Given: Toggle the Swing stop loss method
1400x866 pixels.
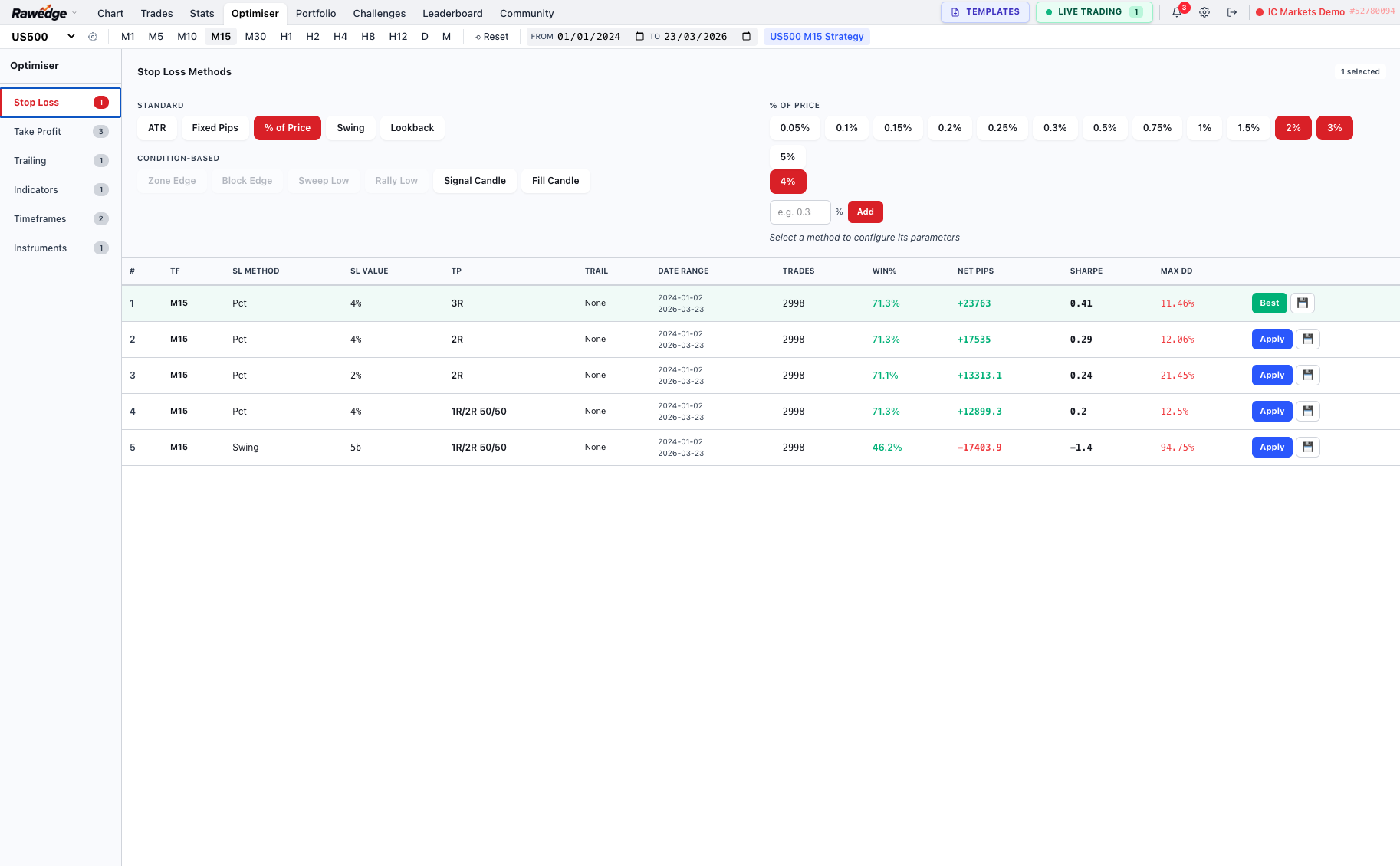Looking at the screenshot, I should click(x=350, y=128).
